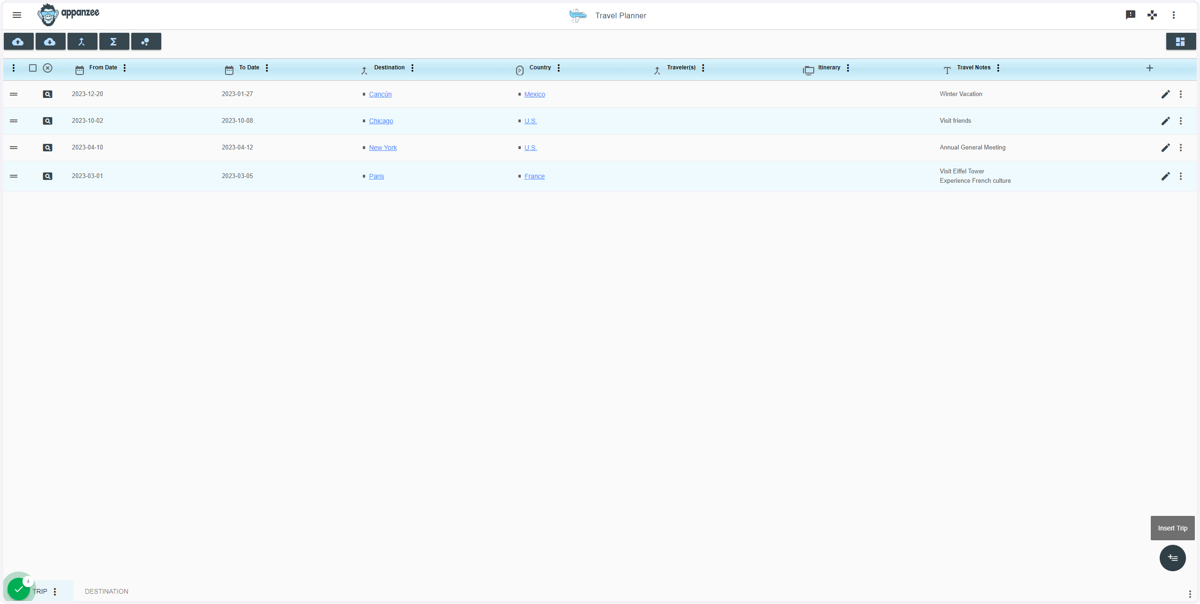Open the From Date column menu

pyautogui.click(x=125, y=68)
